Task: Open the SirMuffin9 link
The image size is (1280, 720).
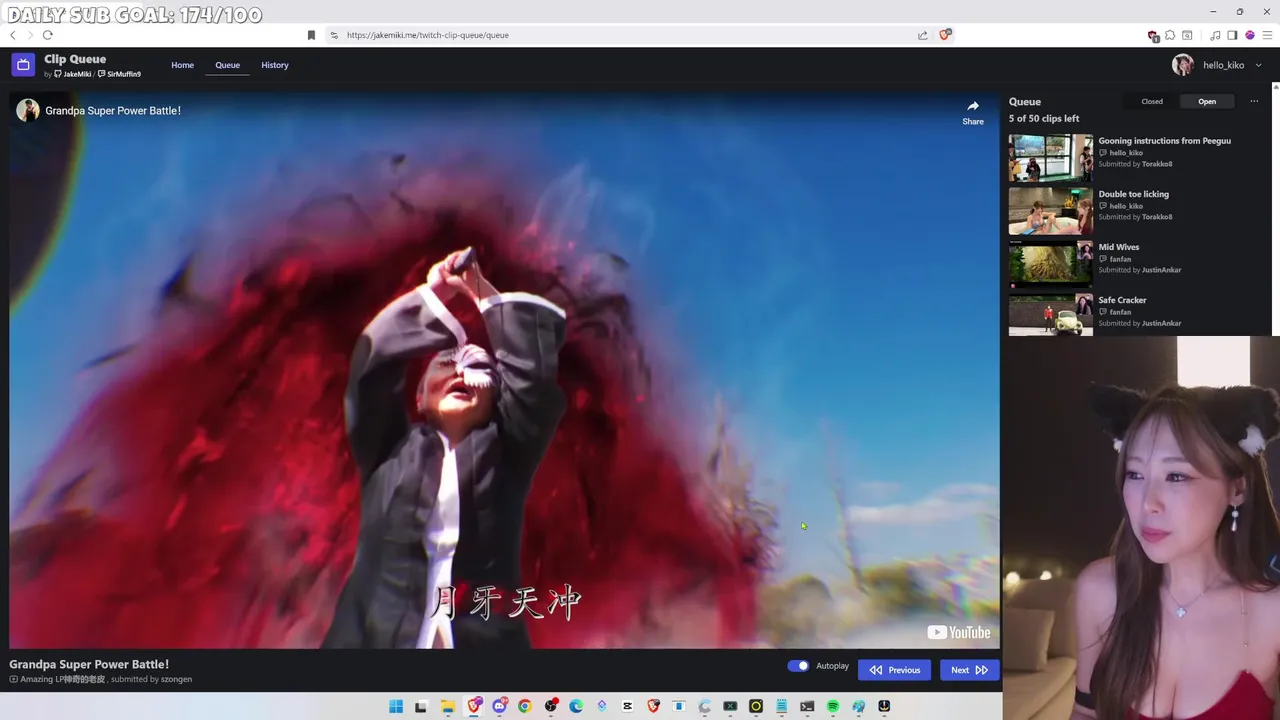Action: pyautogui.click(x=119, y=74)
